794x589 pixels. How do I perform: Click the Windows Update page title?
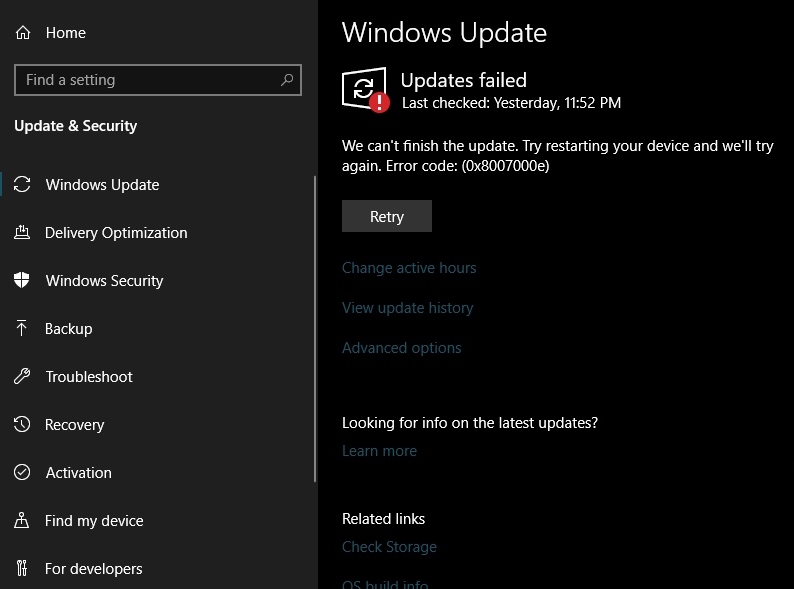pyautogui.click(x=444, y=33)
